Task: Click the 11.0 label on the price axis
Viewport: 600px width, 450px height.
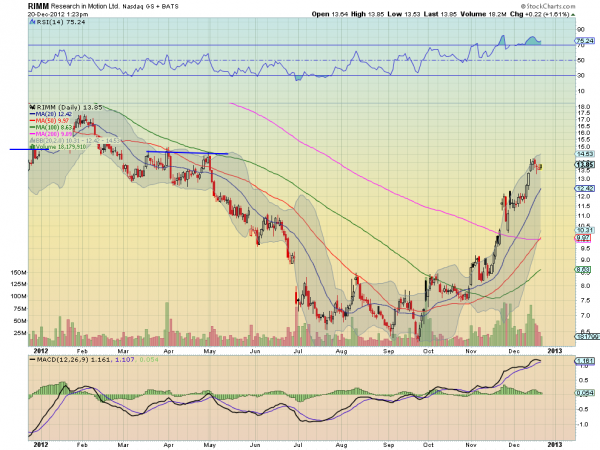Action: click(584, 216)
